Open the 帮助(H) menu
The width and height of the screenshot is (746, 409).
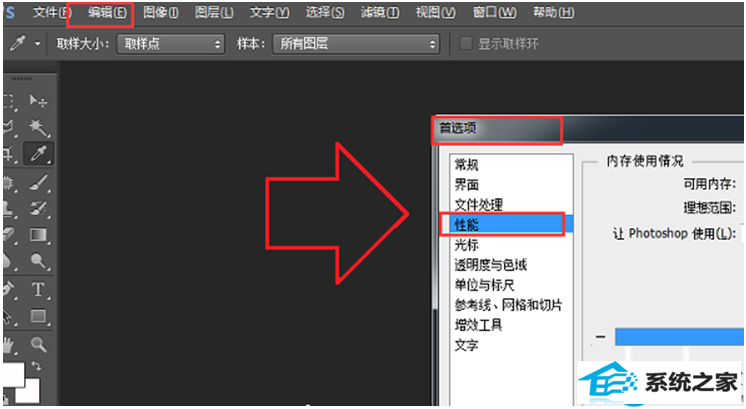click(553, 12)
